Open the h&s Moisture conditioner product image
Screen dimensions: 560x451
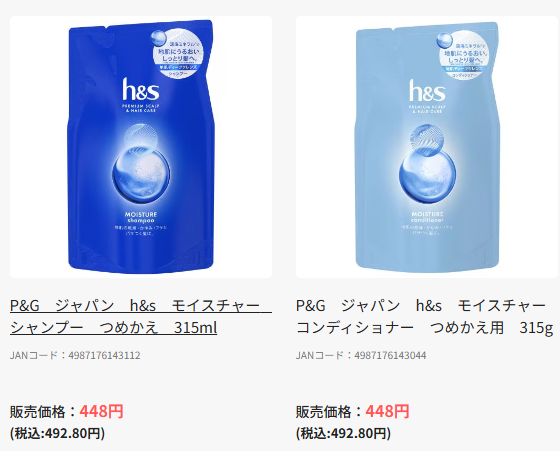click(x=426, y=147)
